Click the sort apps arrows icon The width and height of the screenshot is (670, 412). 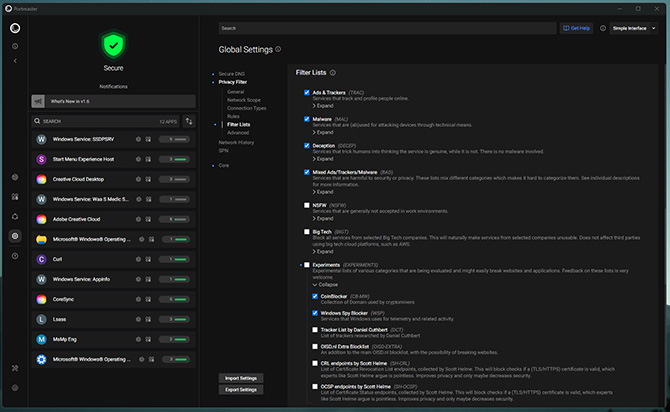(189, 121)
